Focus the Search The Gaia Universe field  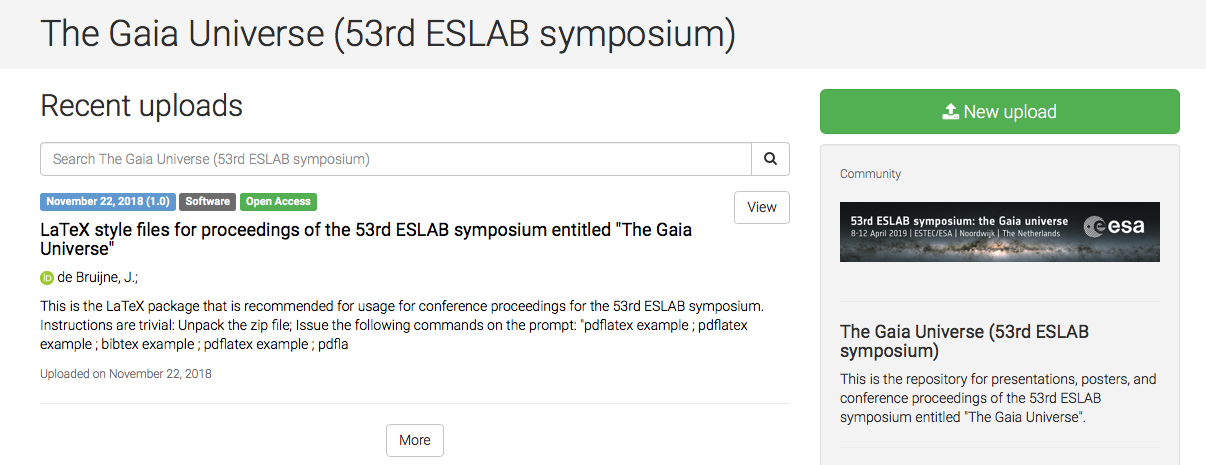396,159
